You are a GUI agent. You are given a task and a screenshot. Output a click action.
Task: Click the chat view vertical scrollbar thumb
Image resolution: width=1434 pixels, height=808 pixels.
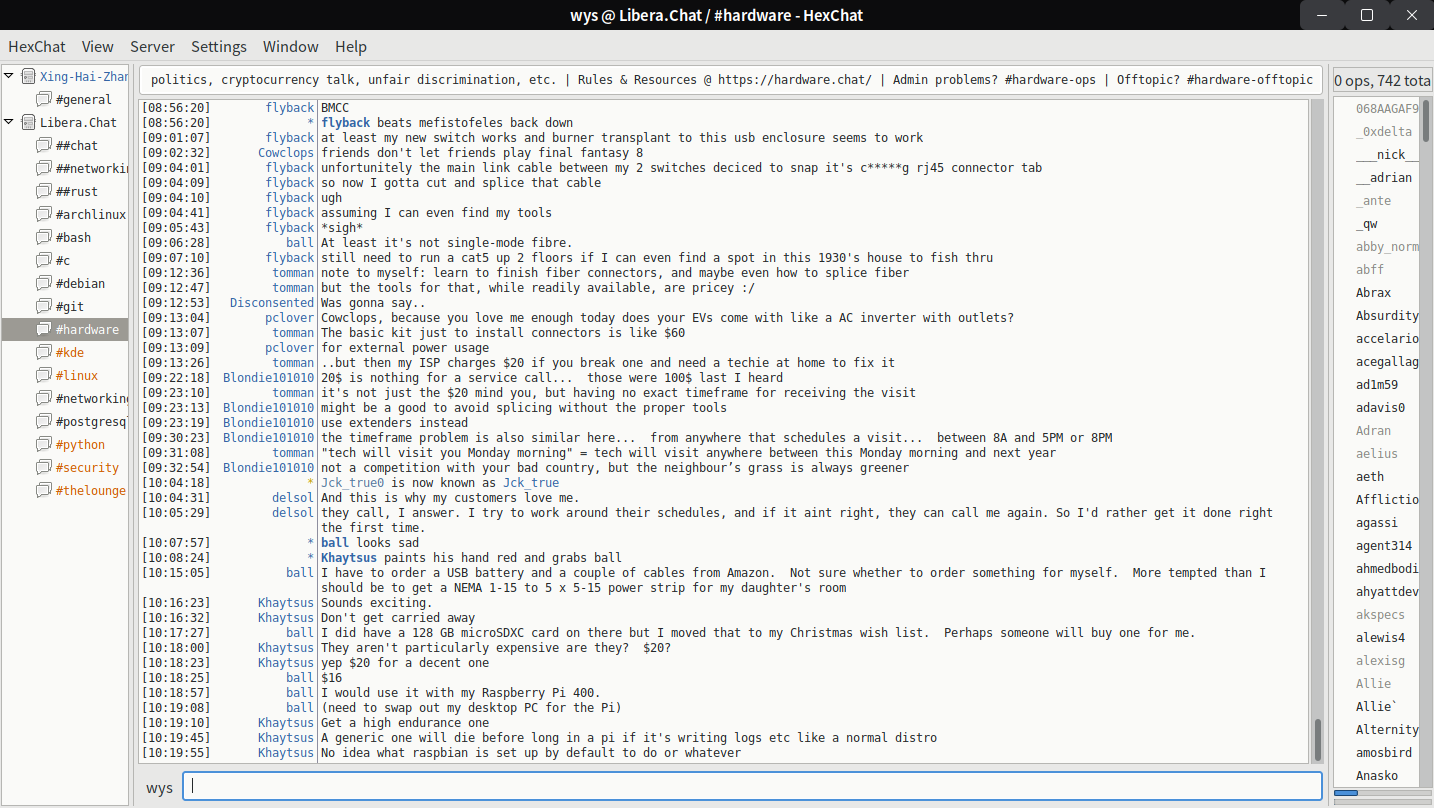tap(1318, 739)
